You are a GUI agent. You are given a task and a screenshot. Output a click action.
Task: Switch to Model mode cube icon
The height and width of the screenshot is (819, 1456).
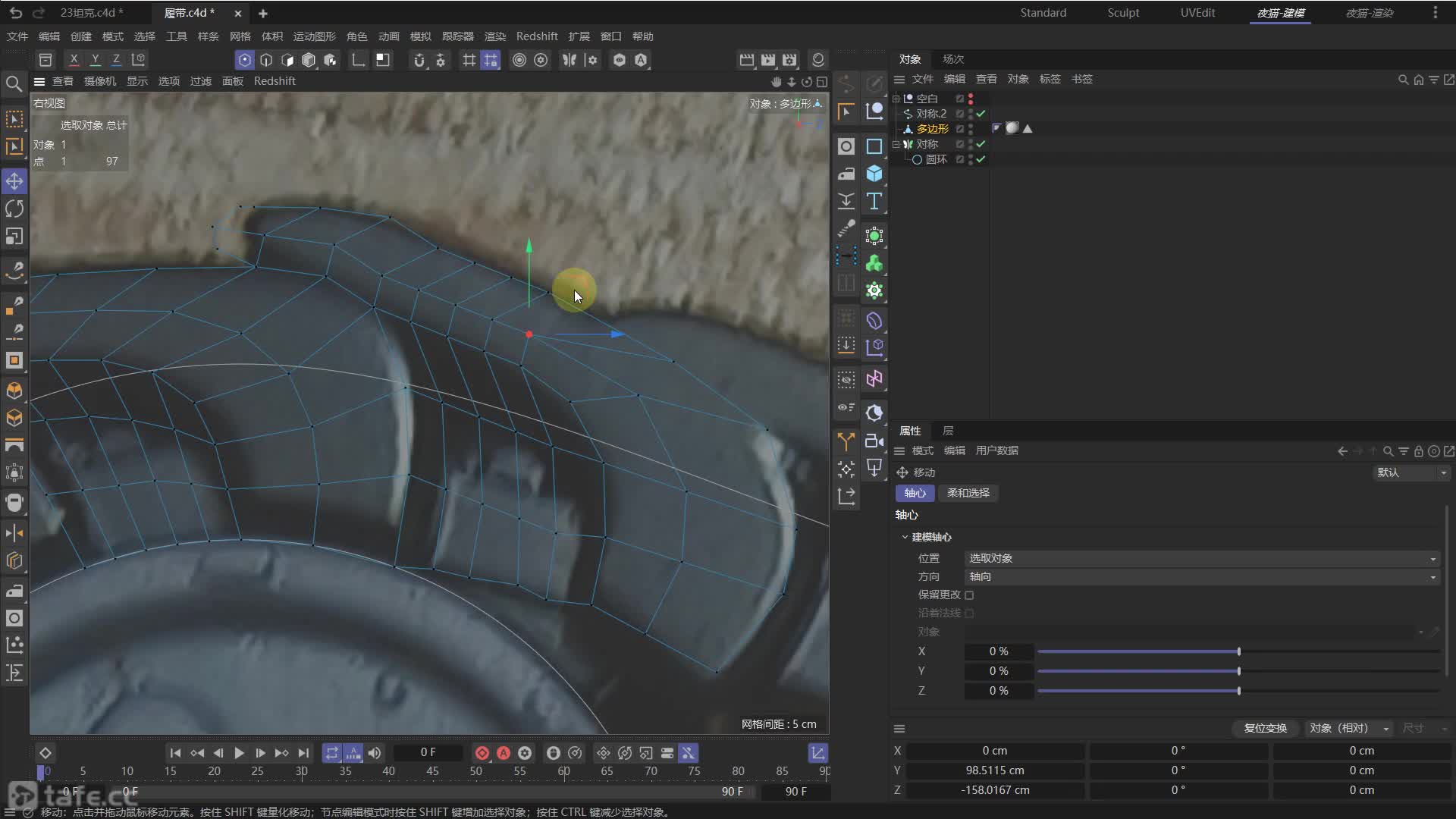point(309,60)
